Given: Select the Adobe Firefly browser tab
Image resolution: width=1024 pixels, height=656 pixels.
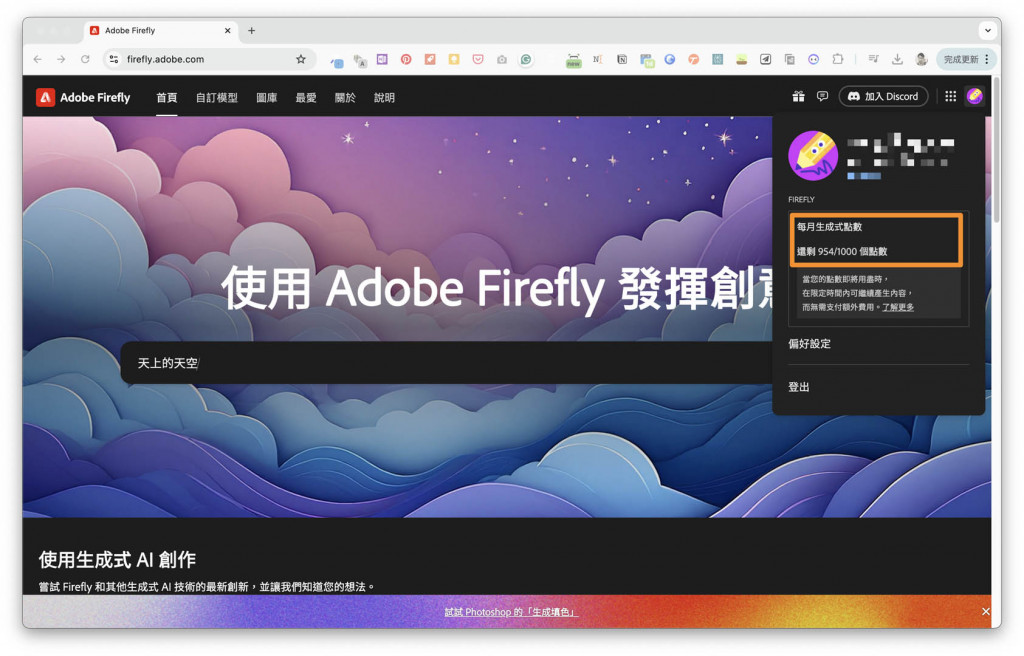Looking at the screenshot, I should coord(161,30).
